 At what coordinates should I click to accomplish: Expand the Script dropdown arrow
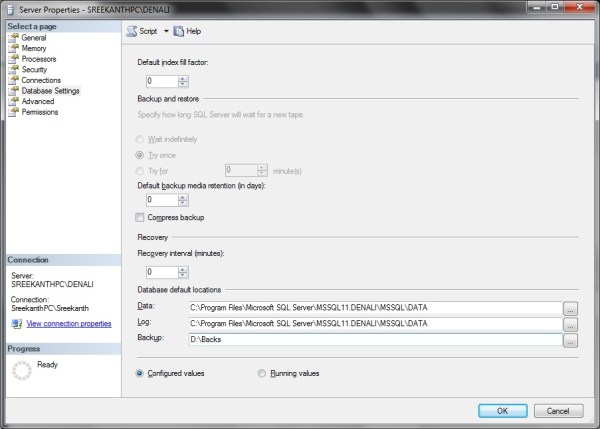click(x=166, y=31)
